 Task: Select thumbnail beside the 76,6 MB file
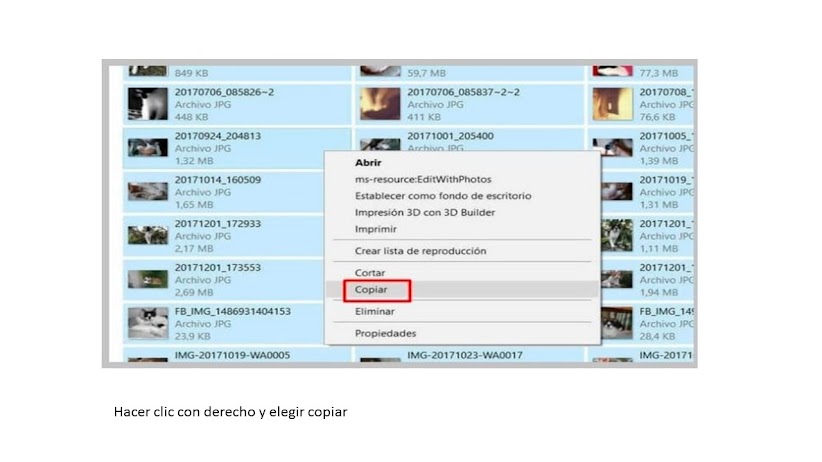[612, 104]
